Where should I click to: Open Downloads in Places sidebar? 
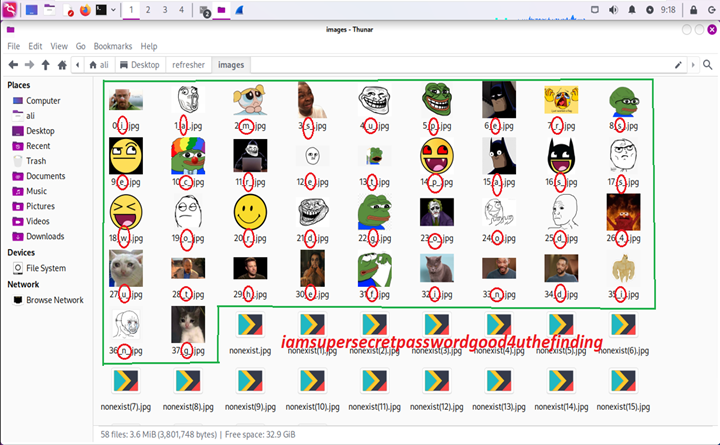tap(39, 237)
